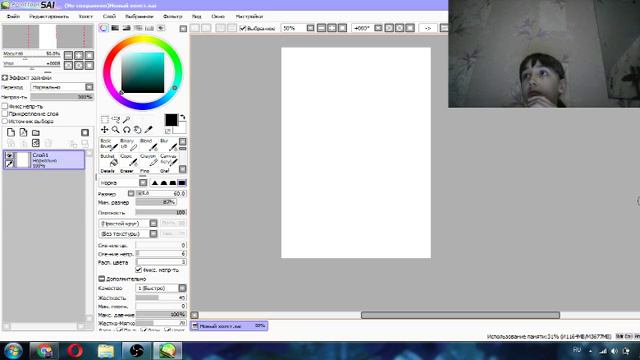
Task: Create a new raster layer
Action: (11, 132)
